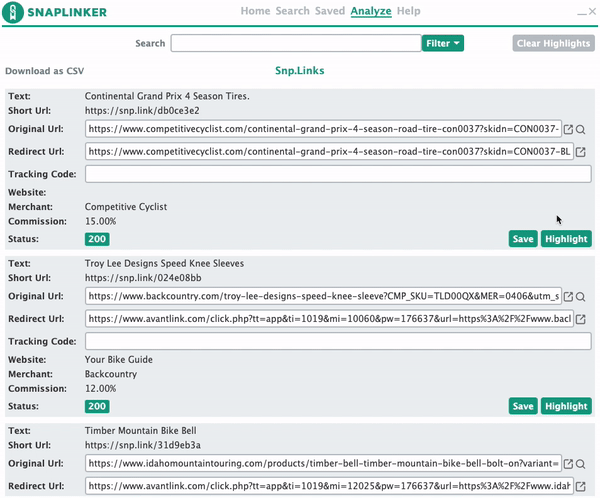Download links as CSV
The image size is (600, 498).
tap(44, 71)
